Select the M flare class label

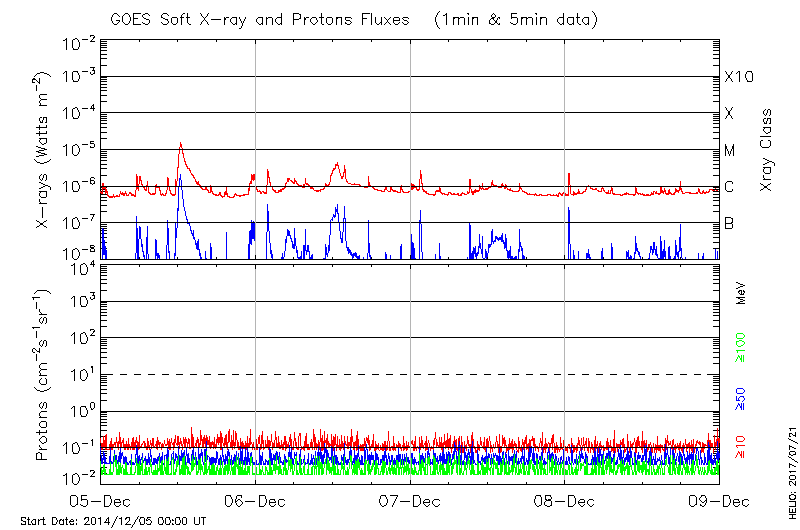tap(730, 150)
